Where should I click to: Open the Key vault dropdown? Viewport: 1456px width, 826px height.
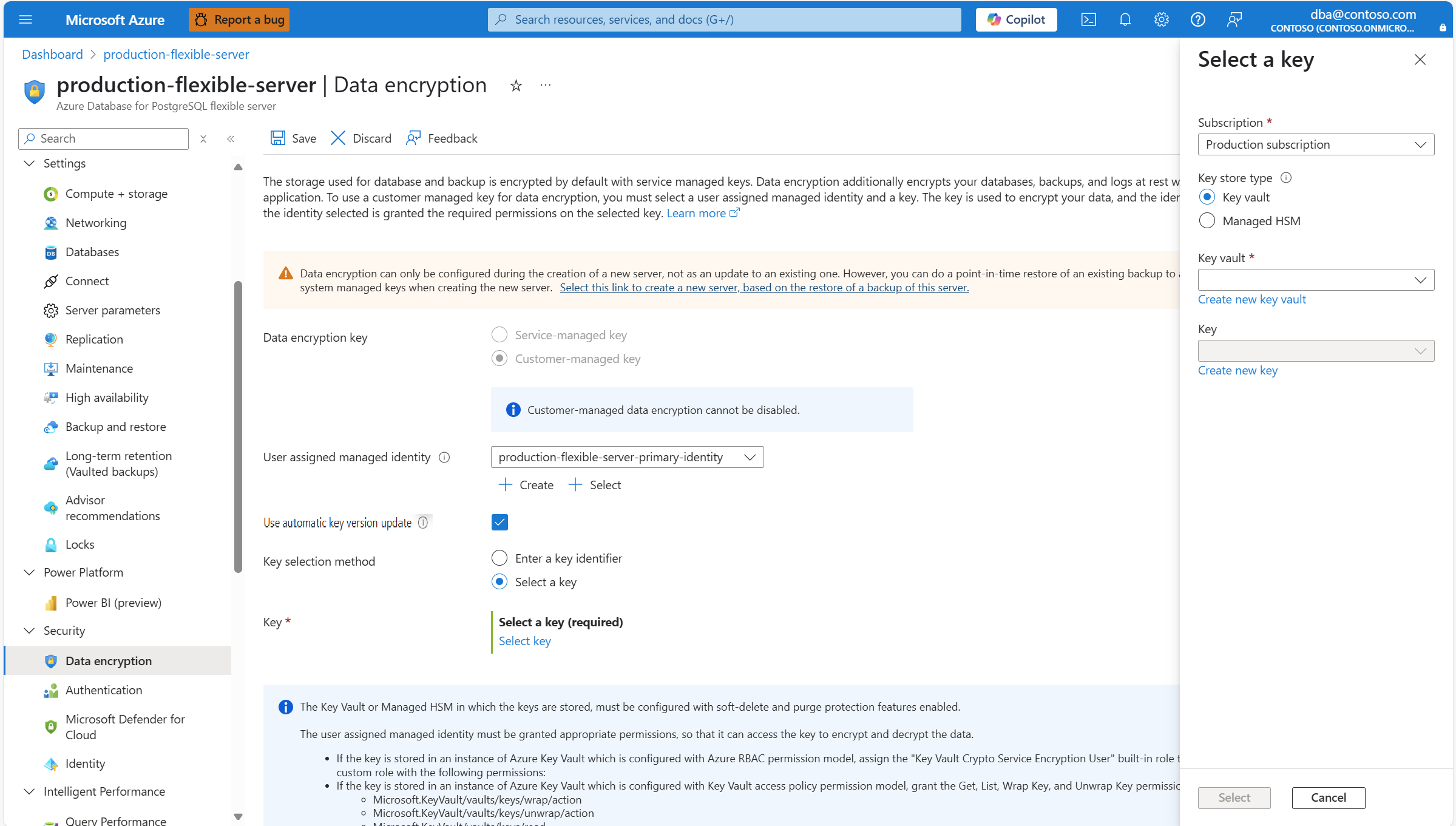coord(1315,280)
